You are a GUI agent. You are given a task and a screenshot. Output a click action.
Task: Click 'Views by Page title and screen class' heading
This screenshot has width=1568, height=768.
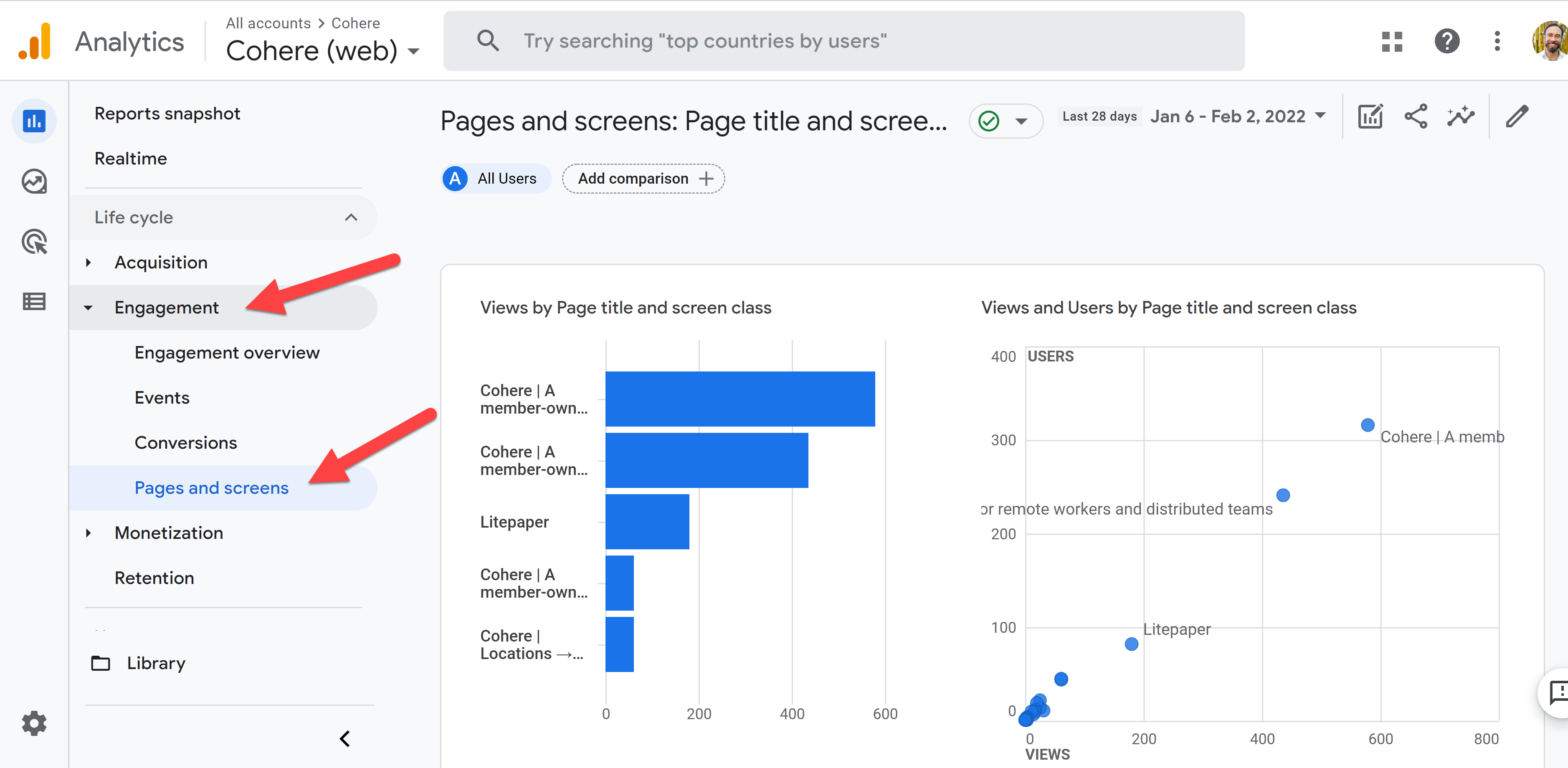[625, 308]
